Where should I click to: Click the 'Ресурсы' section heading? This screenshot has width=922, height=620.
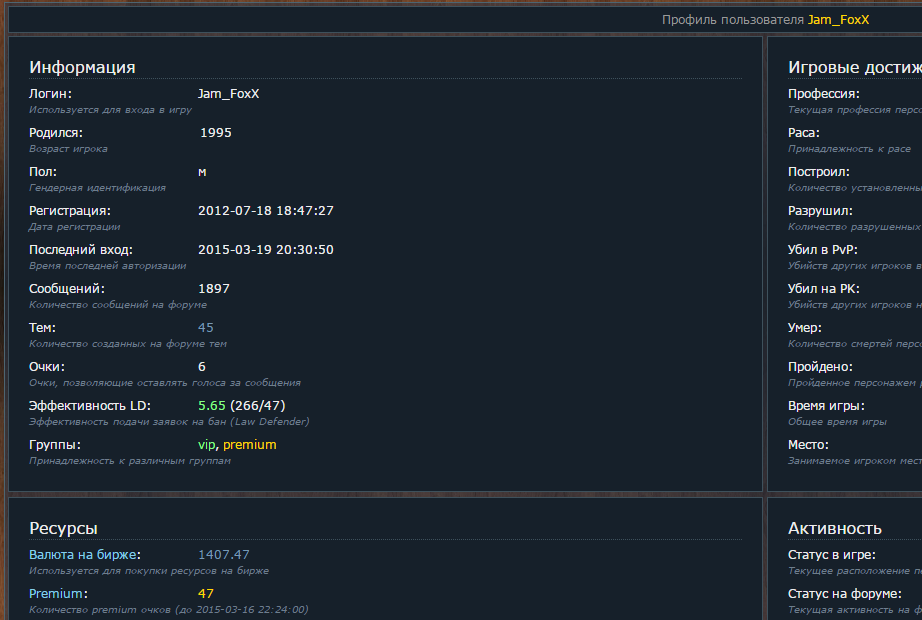click(63, 529)
